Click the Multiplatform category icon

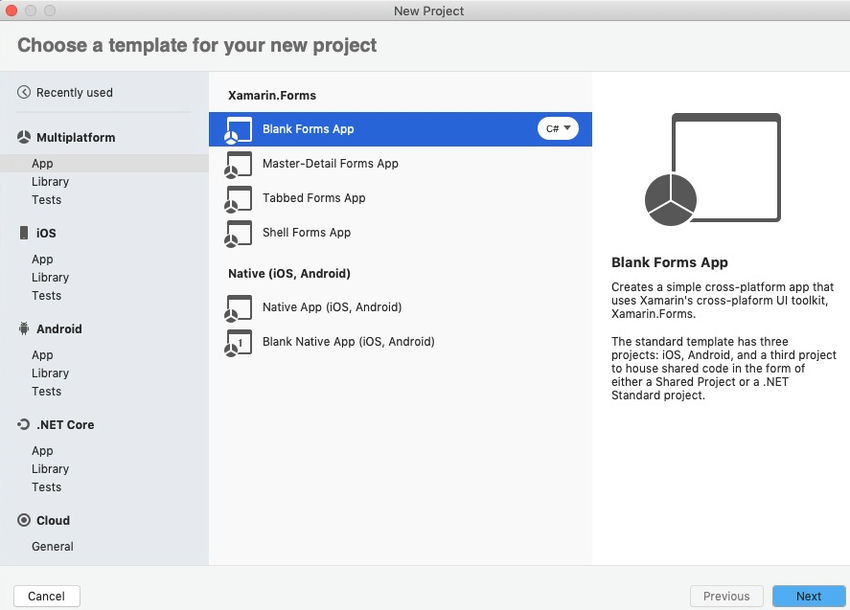(24, 137)
